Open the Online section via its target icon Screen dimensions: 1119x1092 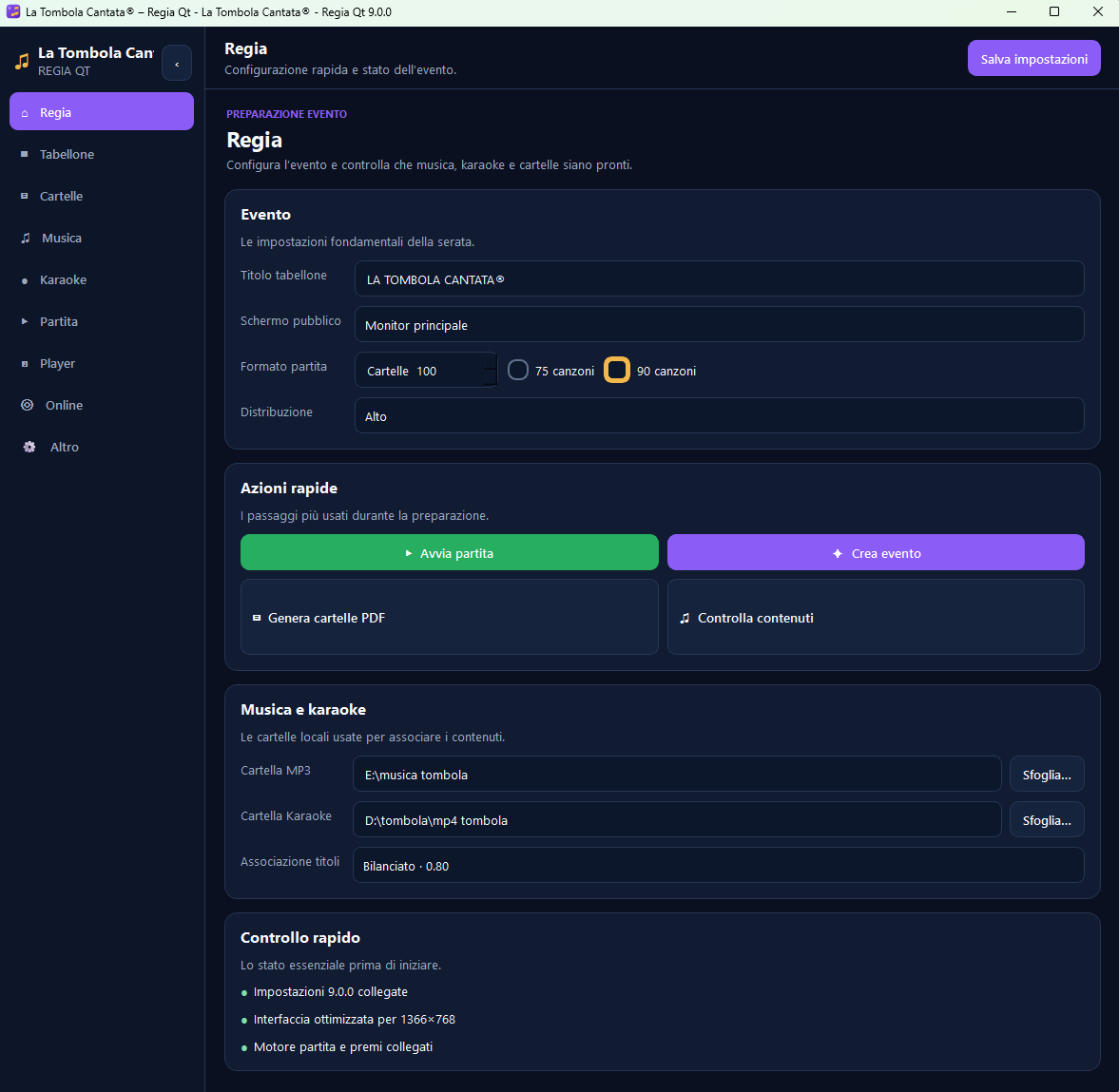click(x=28, y=405)
